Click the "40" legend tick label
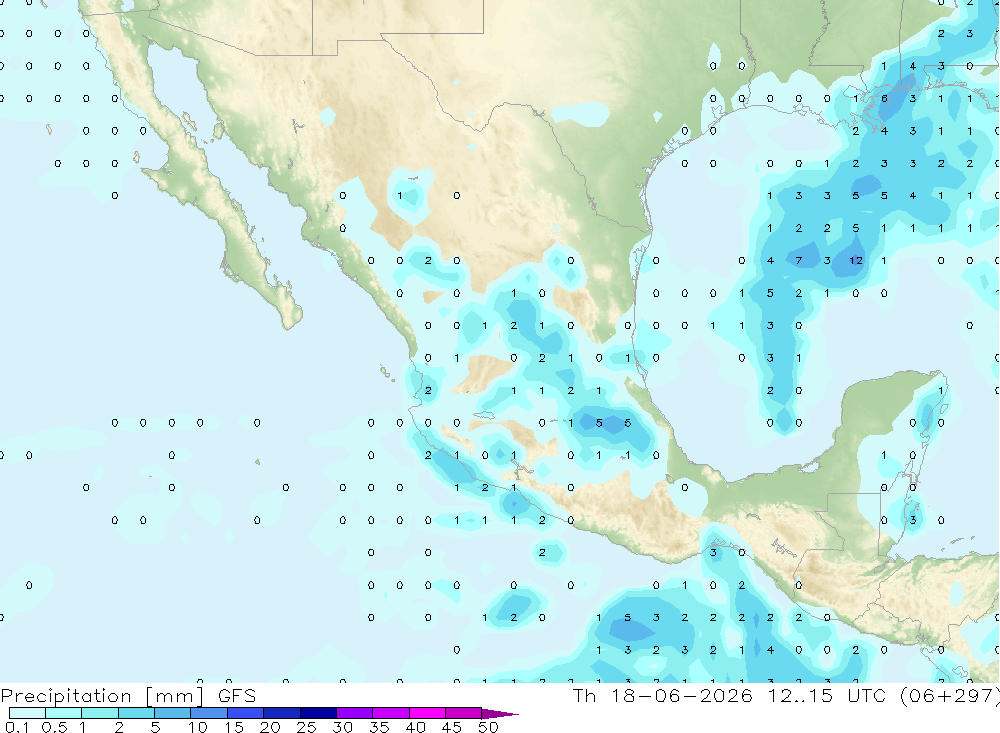 415,727
